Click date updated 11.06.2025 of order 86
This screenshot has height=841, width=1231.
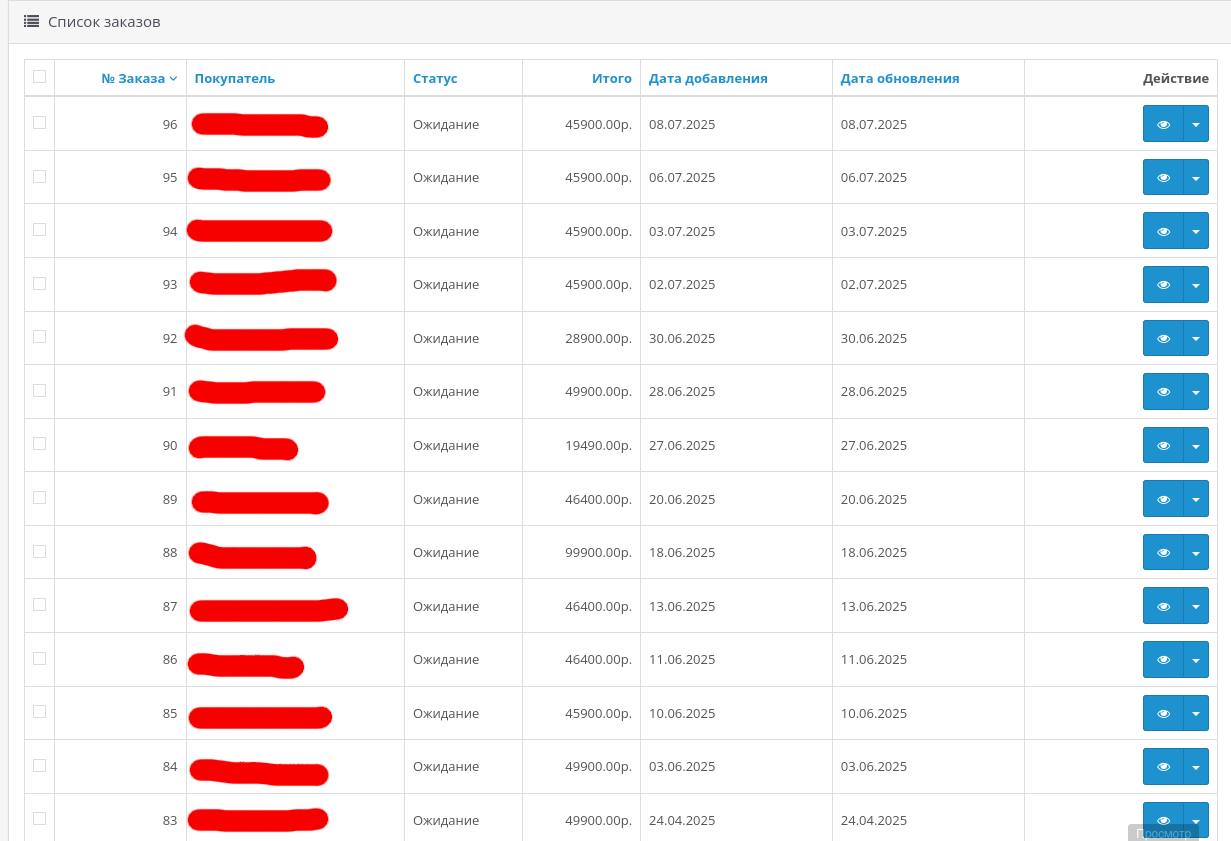pos(874,659)
